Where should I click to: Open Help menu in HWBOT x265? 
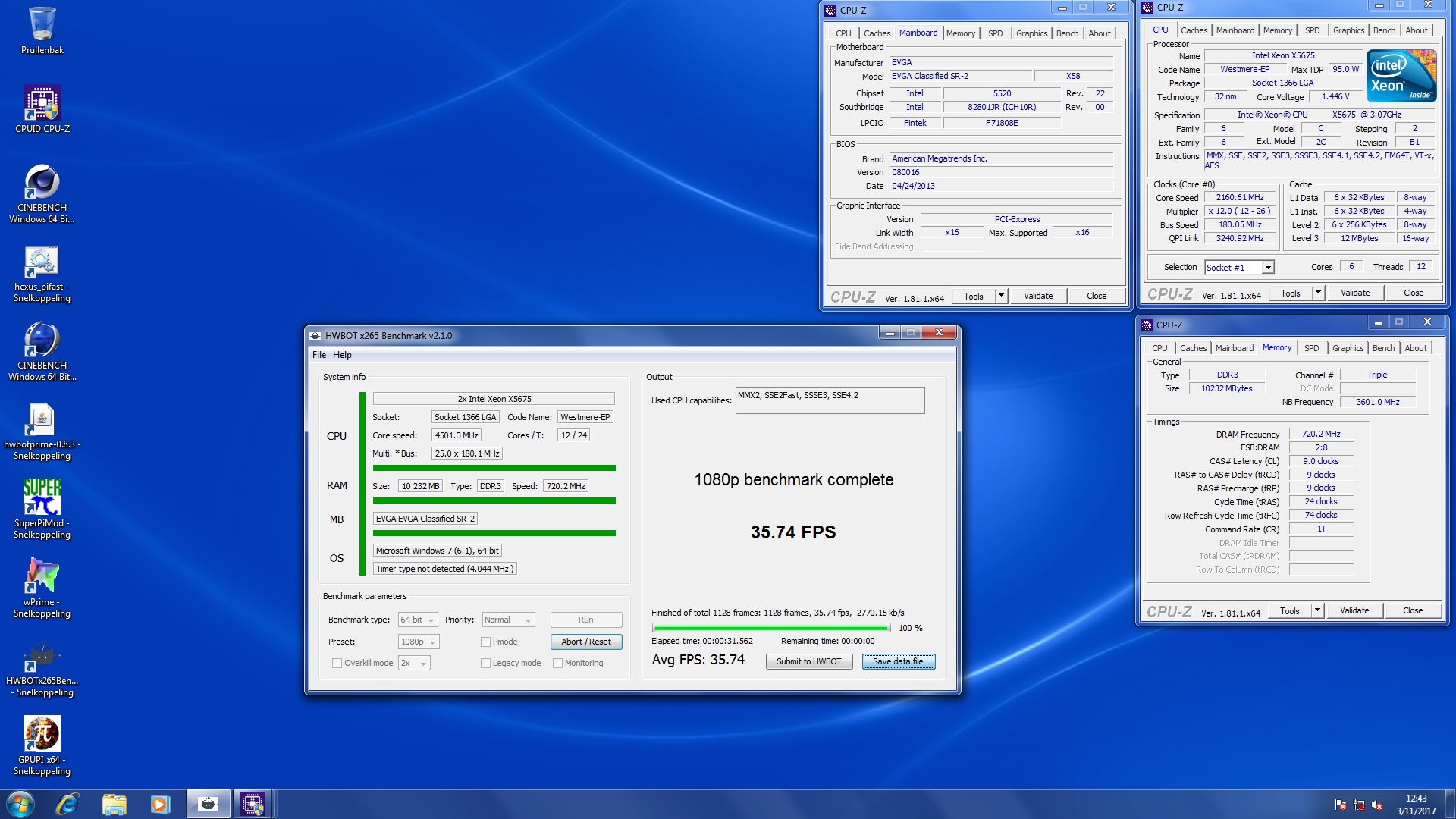point(342,355)
